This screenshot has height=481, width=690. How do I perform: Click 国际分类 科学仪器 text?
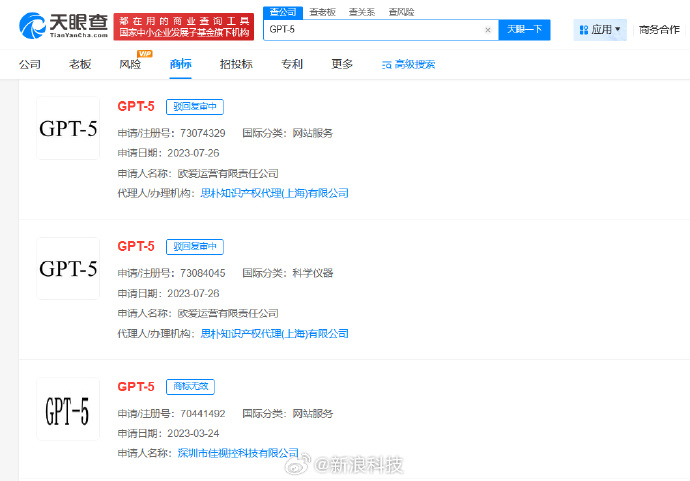[x=288, y=273]
